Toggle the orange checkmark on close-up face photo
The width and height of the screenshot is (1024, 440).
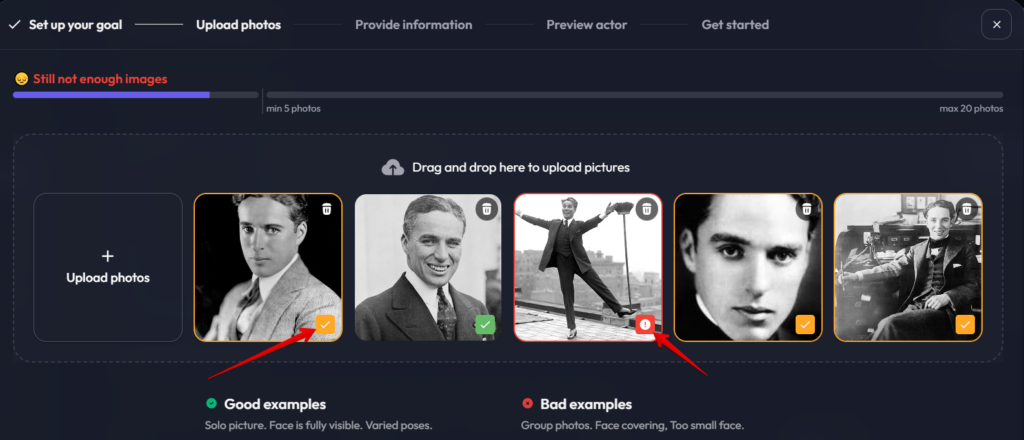click(805, 324)
